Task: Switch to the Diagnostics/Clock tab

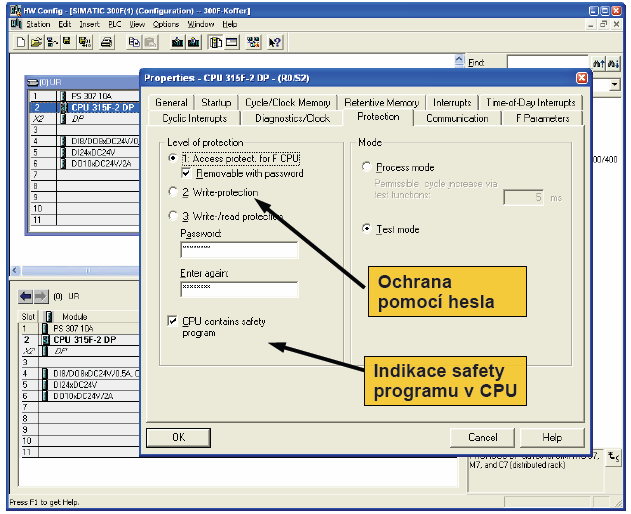Action: 292,118
